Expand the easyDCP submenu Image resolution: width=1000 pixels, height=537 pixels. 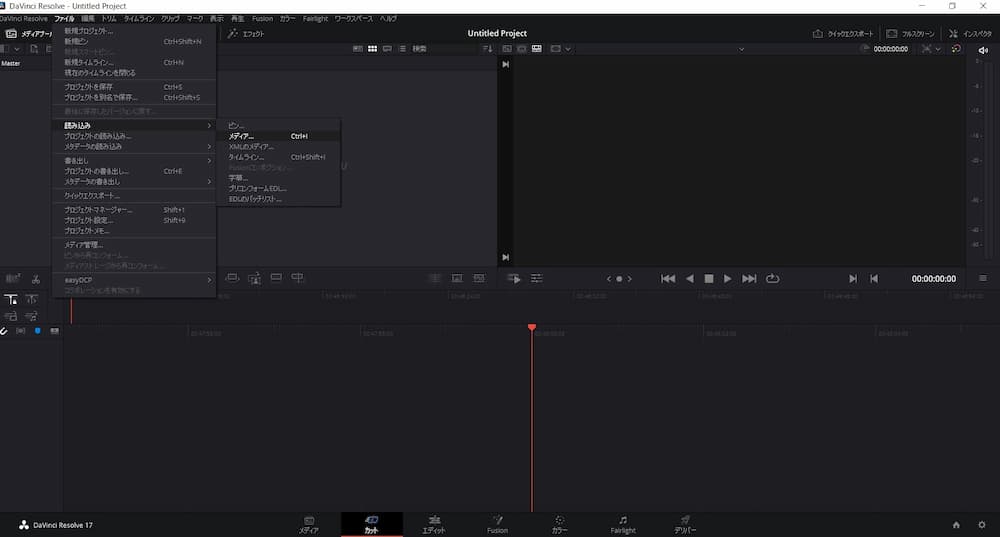tap(134, 280)
